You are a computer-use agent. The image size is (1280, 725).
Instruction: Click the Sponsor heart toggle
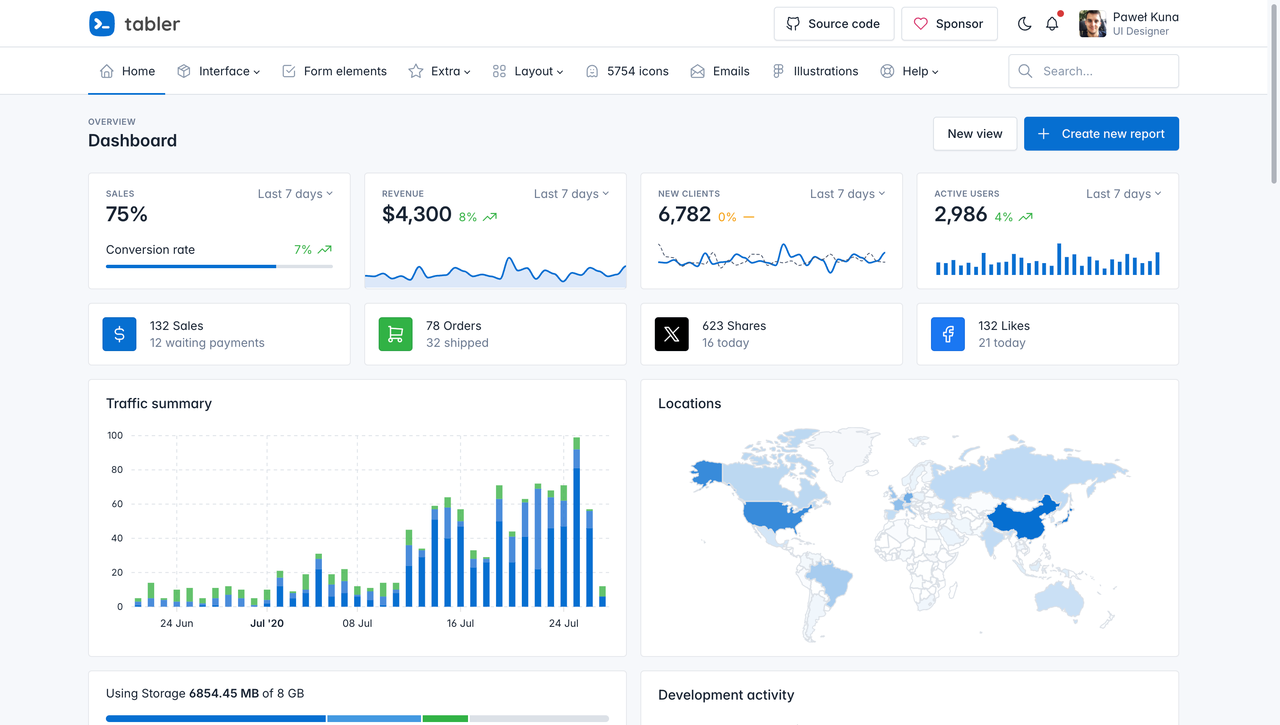[920, 23]
